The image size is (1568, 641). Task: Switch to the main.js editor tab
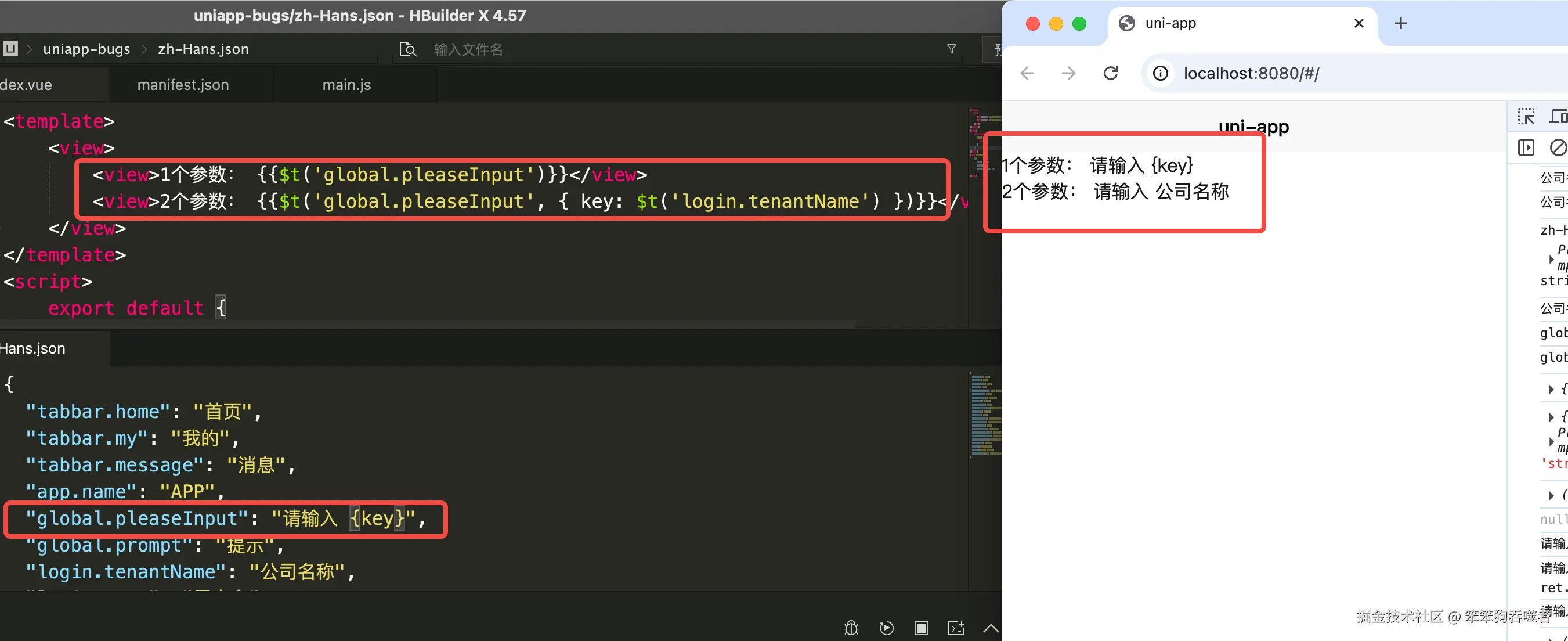(346, 85)
